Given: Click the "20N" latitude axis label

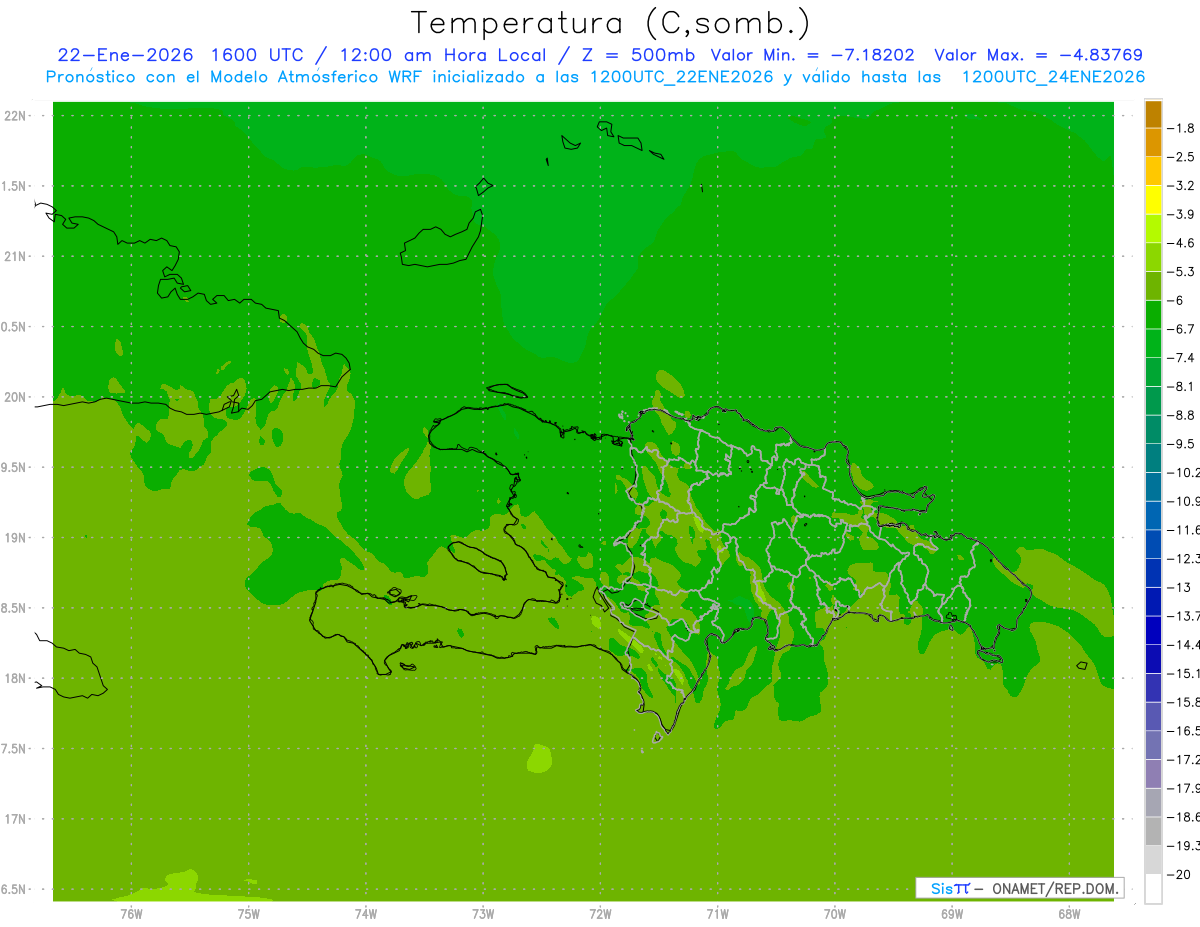Looking at the screenshot, I should [x=16, y=397].
